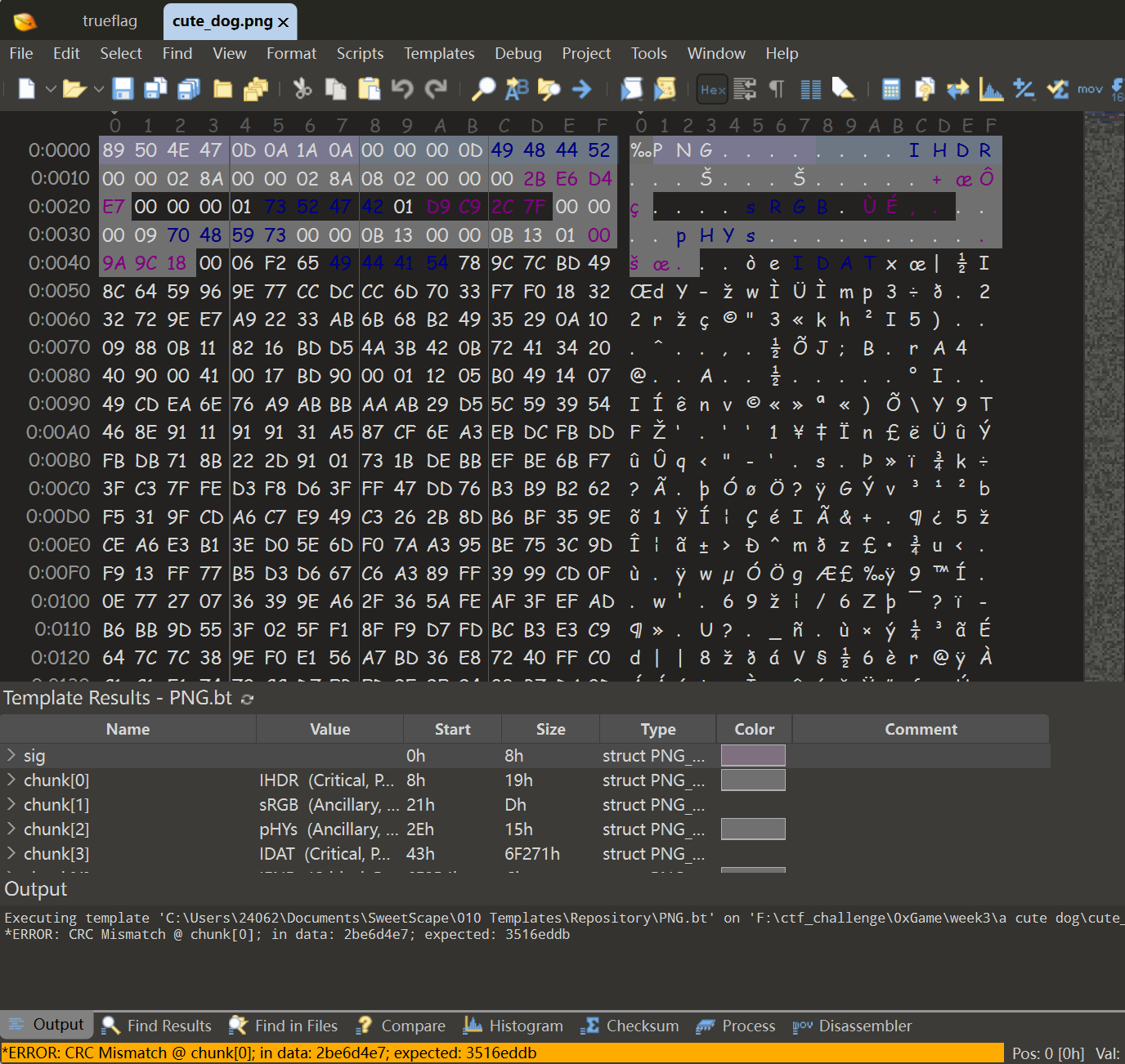The image size is (1125, 1064).
Task: Click the Replace (A to B) icon
Action: 517,89
